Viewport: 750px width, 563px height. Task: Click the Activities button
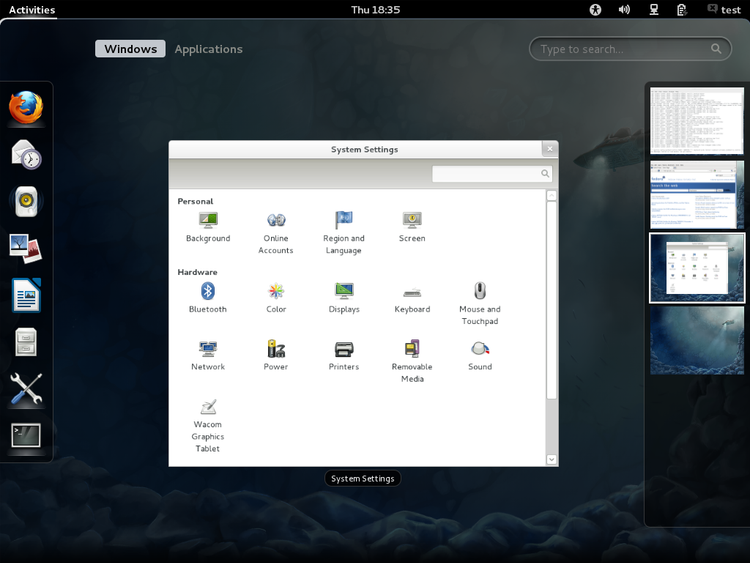coord(32,10)
